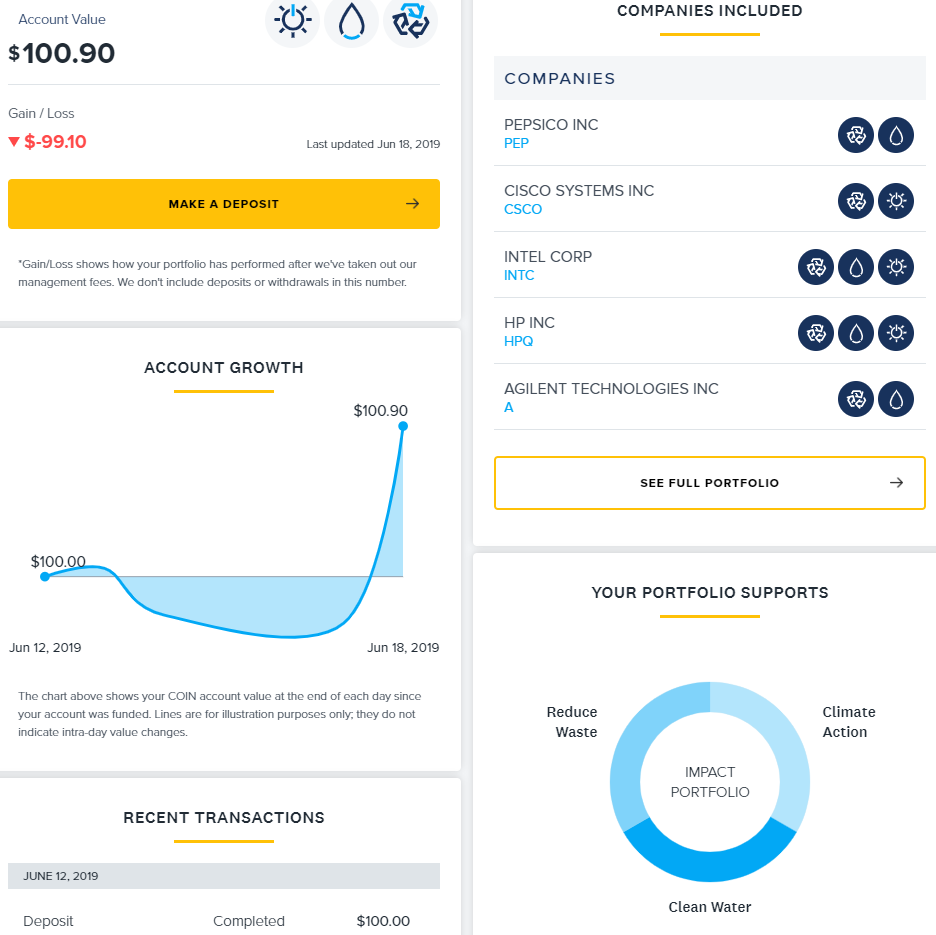Click PepsiCo's recycle icon
The height and width of the screenshot is (935, 936).
pos(856,135)
